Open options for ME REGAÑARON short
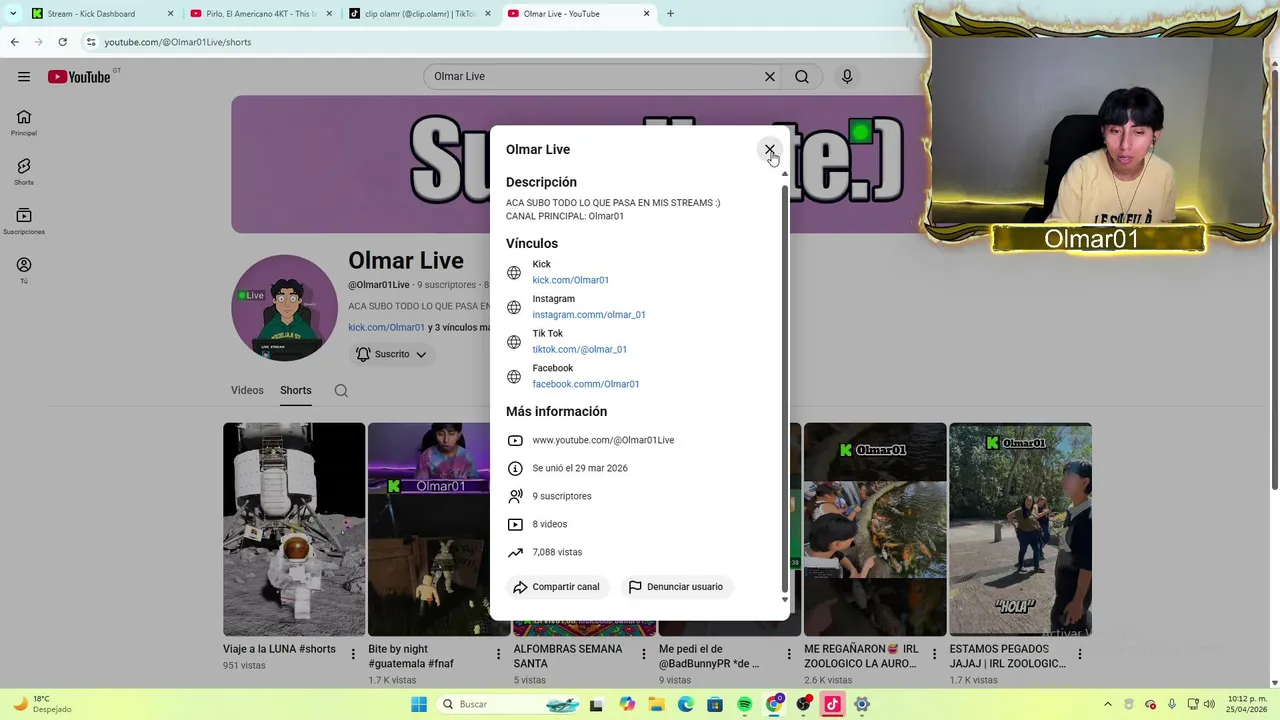 pyautogui.click(x=934, y=654)
